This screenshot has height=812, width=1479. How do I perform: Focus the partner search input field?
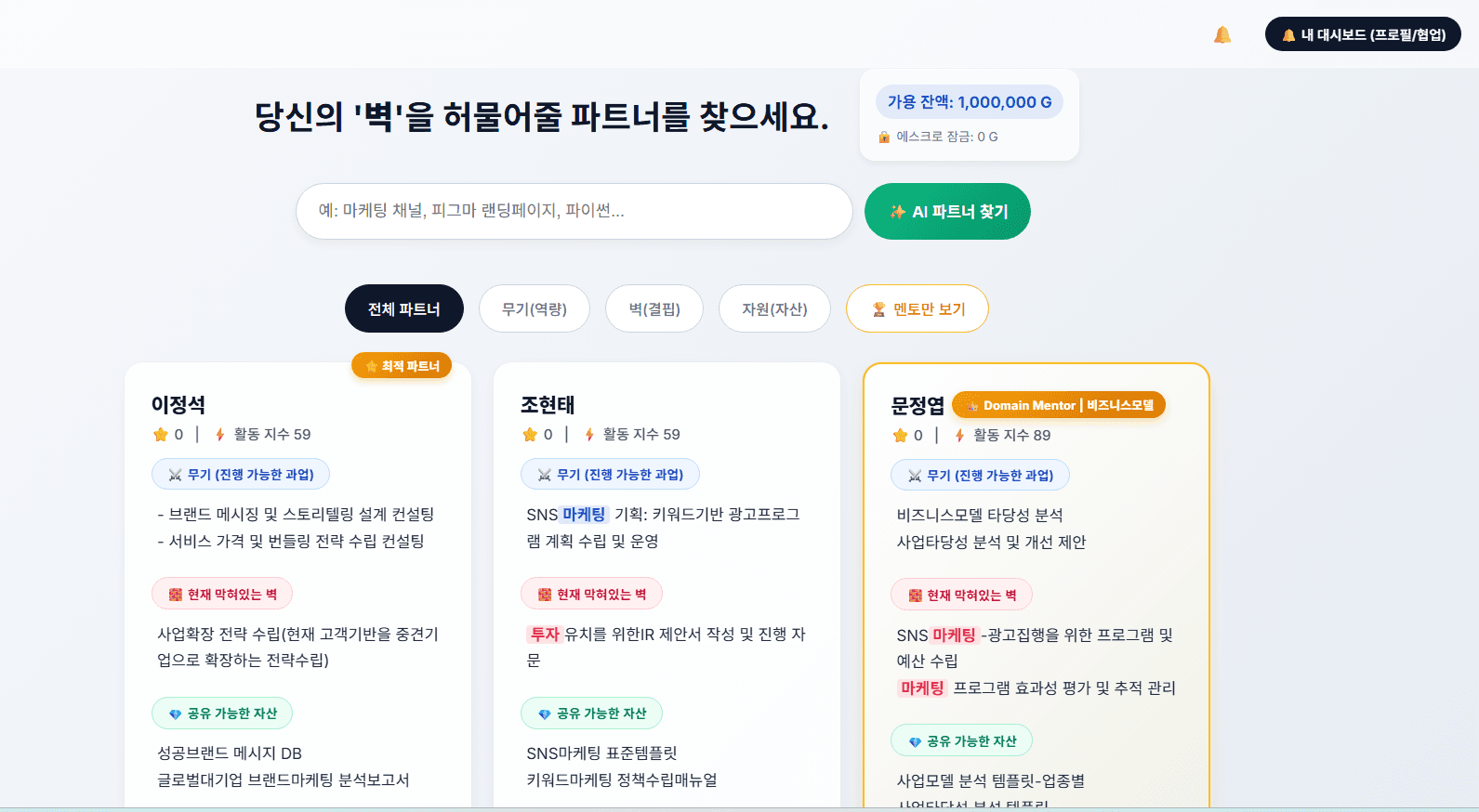(x=574, y=211)
